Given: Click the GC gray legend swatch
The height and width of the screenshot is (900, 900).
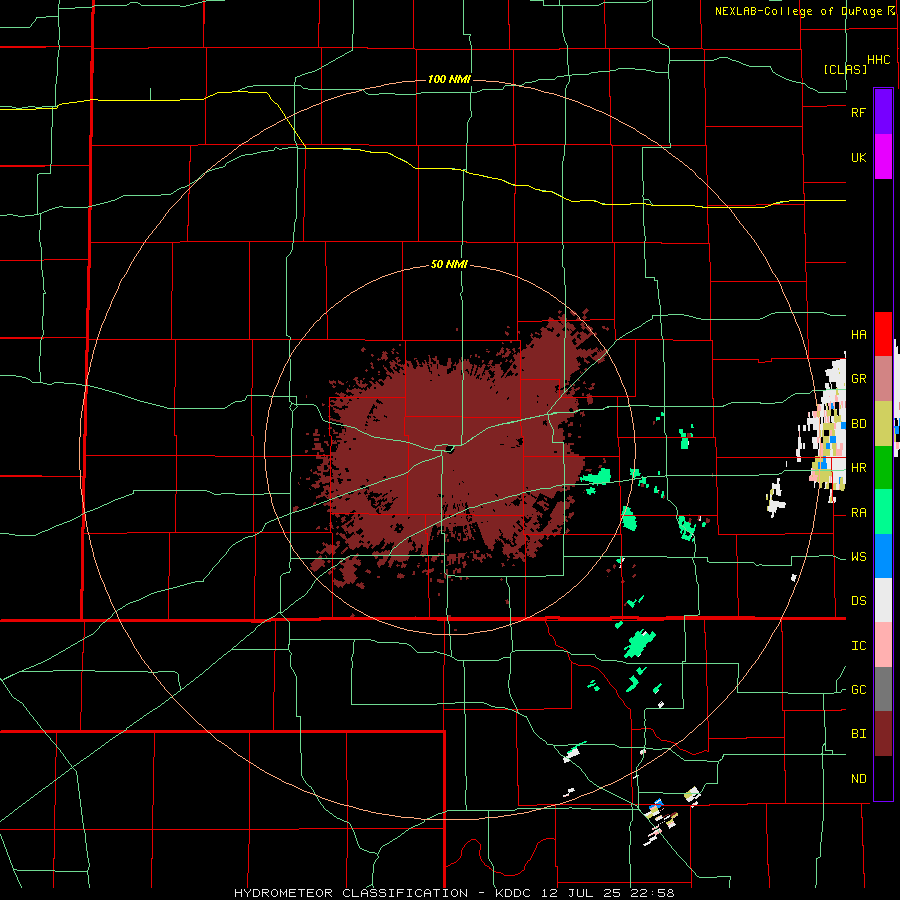Looking at the screenshot, I should (883, 689).
